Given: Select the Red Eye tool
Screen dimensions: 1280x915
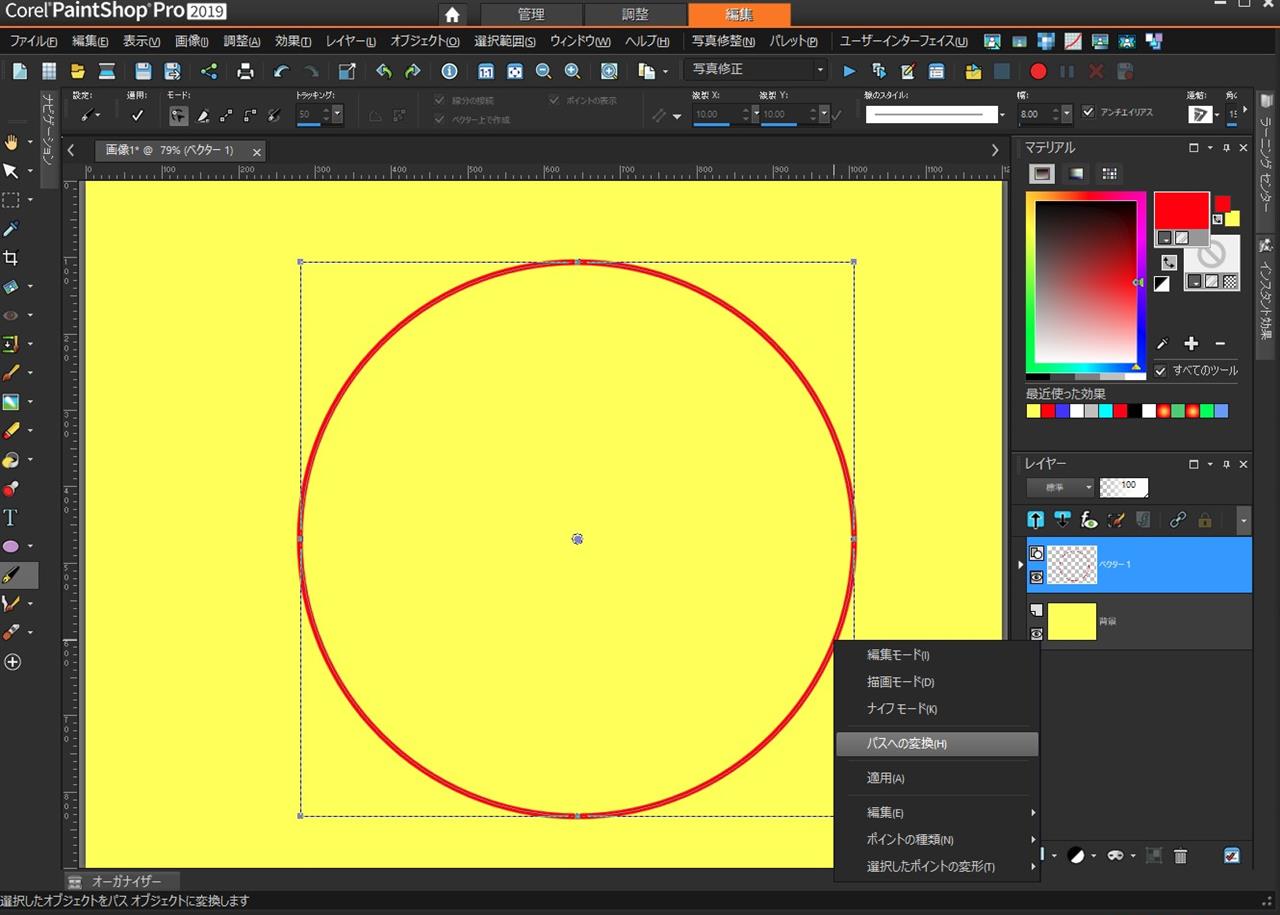Looking at the screenshot, I should pyautogui.click(x=12, y=315).
